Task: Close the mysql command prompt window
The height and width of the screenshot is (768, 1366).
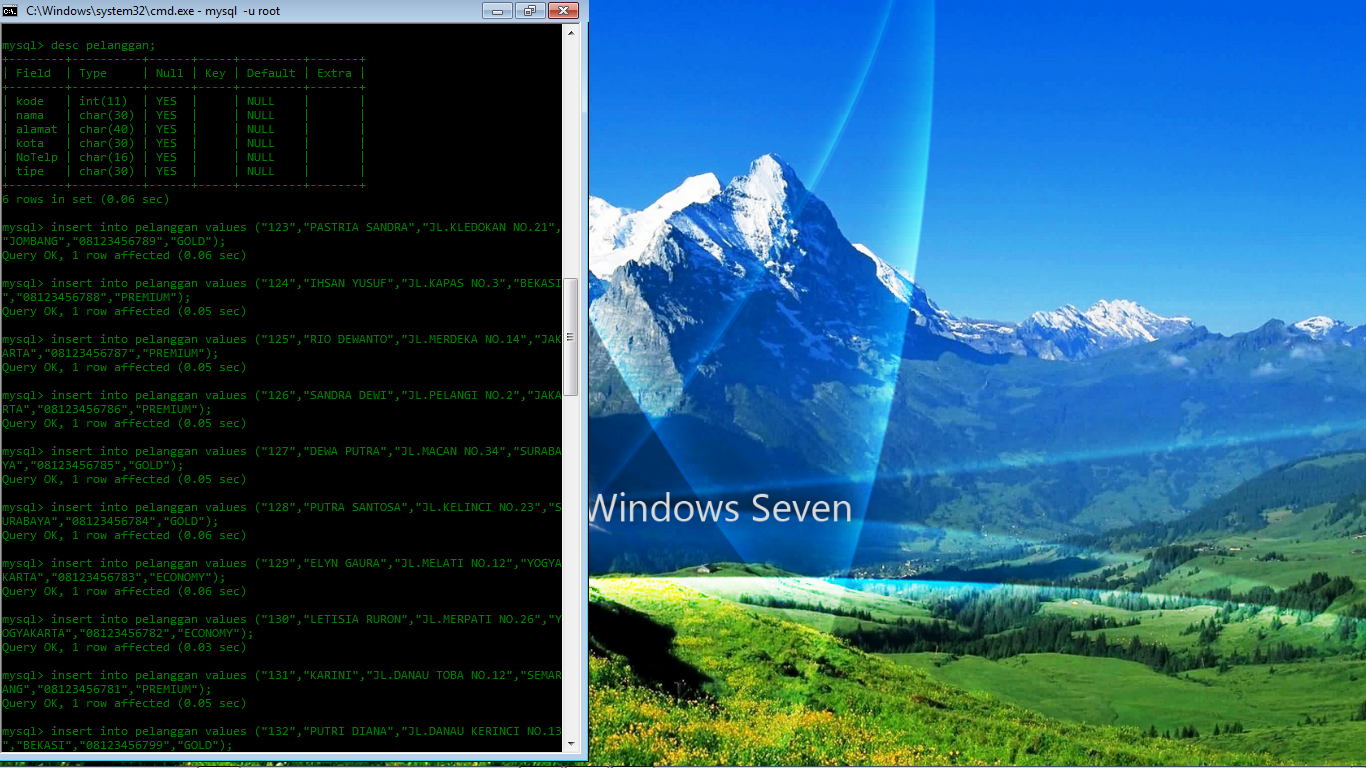Action: click(x=563, y=11)
